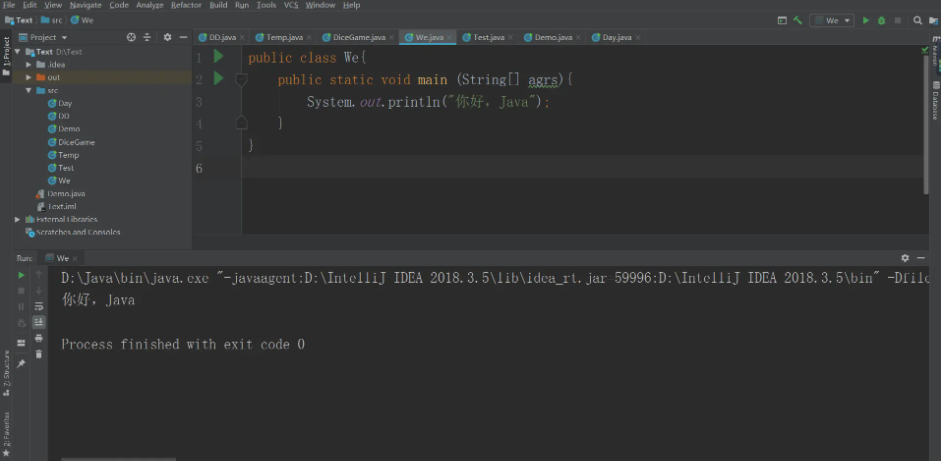941x461 pixels.
Task: Open the Refactor menu
Action: click(186, 5)
